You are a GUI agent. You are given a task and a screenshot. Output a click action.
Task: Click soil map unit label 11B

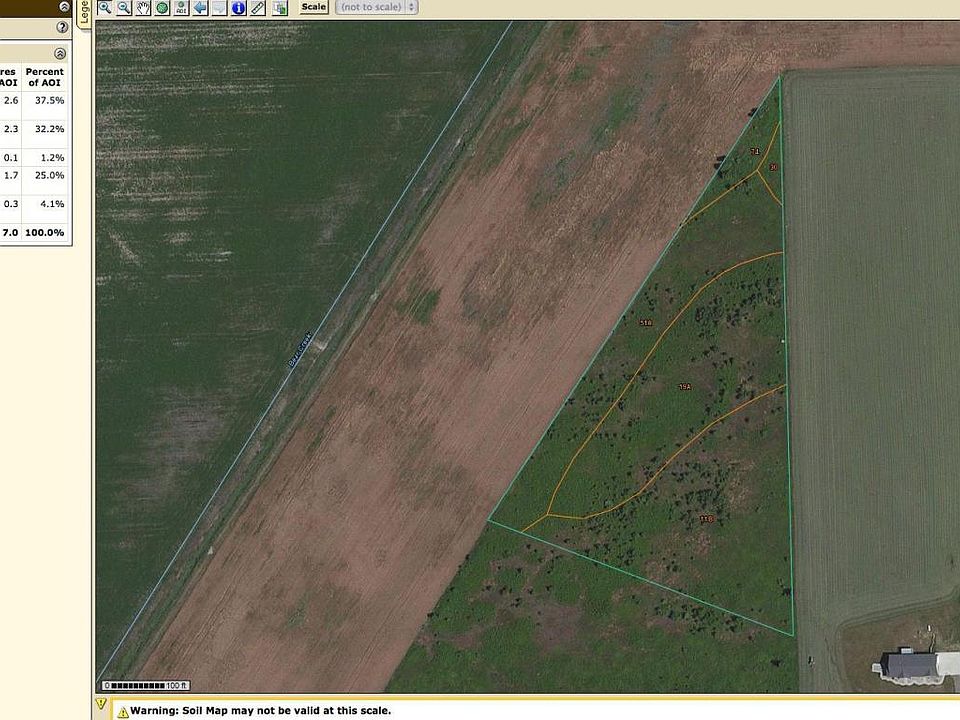pyautogui.click(x=707, y=519)
